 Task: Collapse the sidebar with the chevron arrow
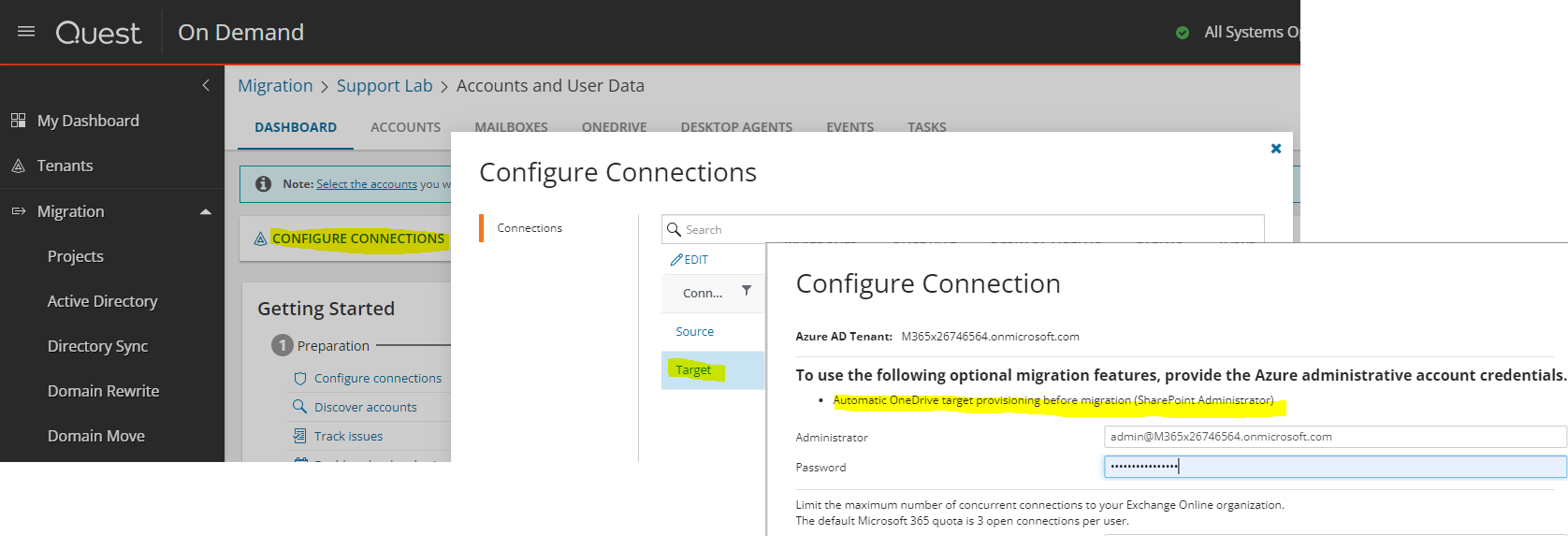coord(206,85)
